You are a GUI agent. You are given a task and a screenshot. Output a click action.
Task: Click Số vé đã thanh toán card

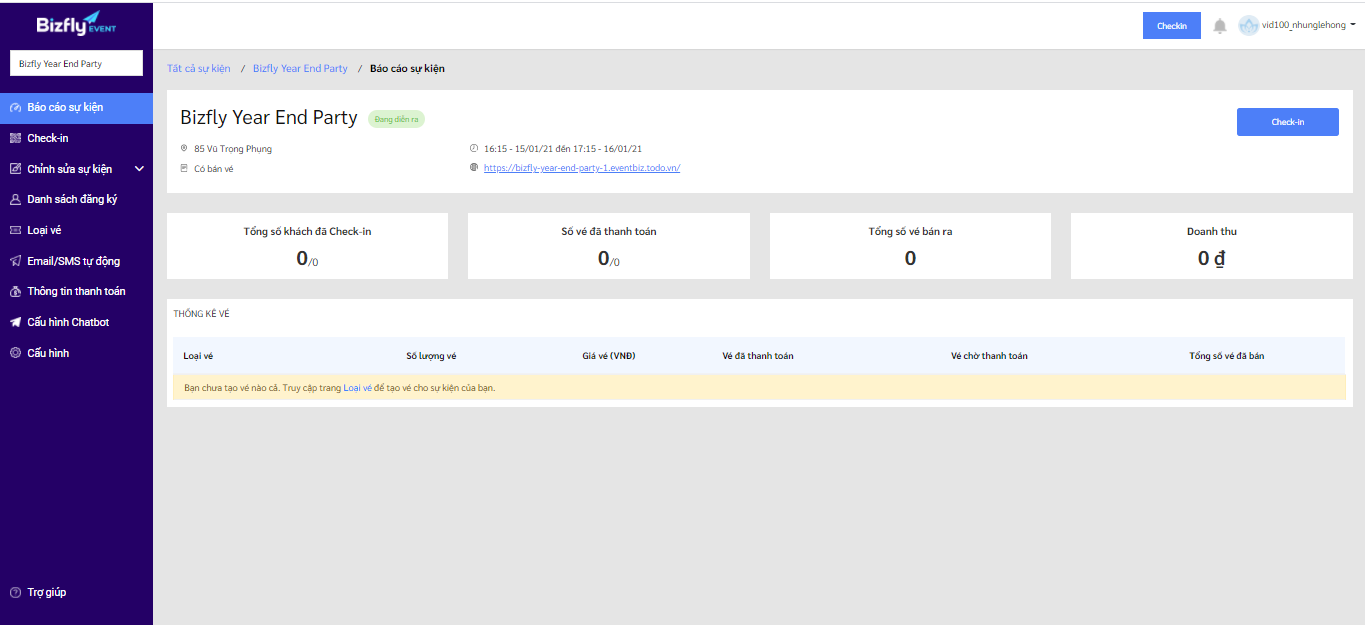click(609, 245)
